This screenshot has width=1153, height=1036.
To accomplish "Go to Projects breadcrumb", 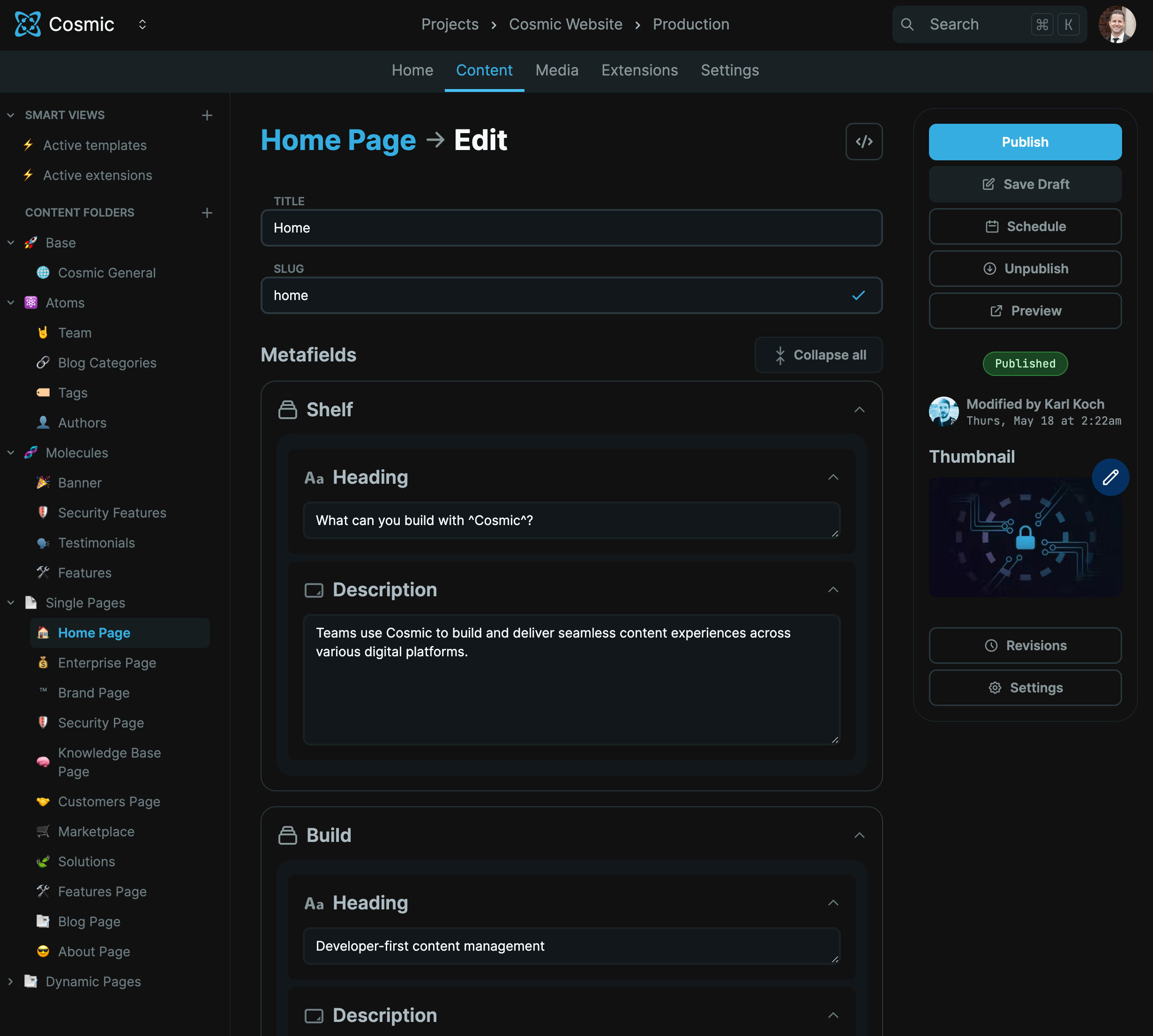I will tap(449, 24).
